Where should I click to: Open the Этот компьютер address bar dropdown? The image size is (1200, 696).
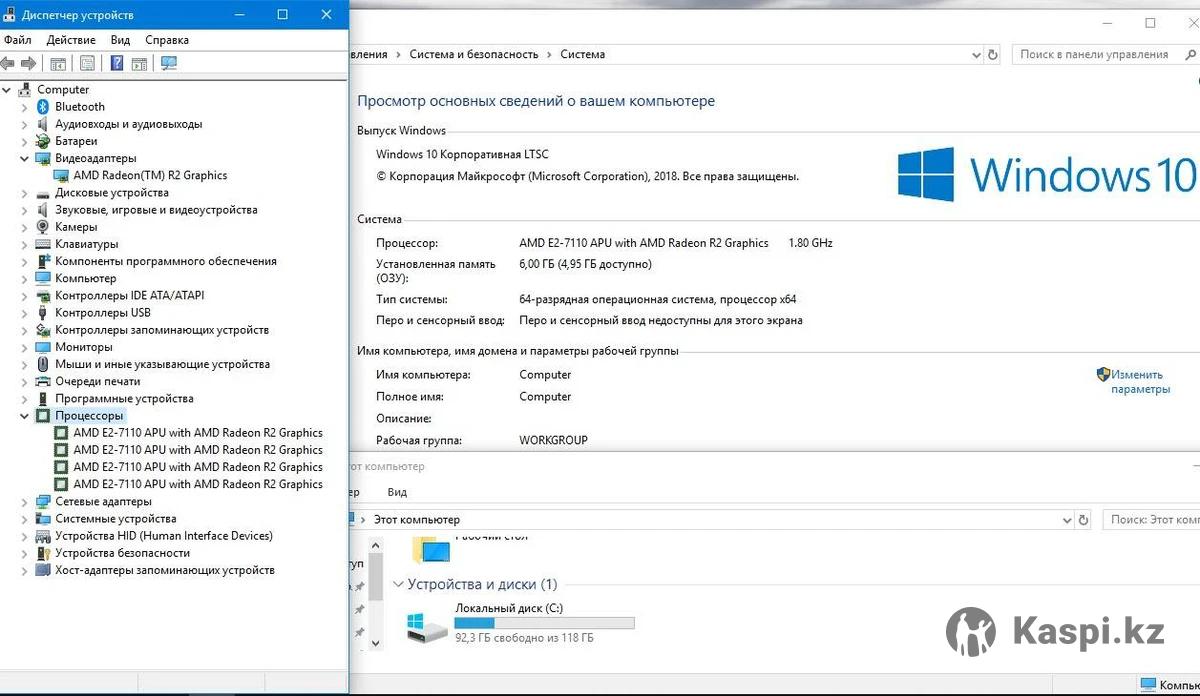click(1066, 520)
